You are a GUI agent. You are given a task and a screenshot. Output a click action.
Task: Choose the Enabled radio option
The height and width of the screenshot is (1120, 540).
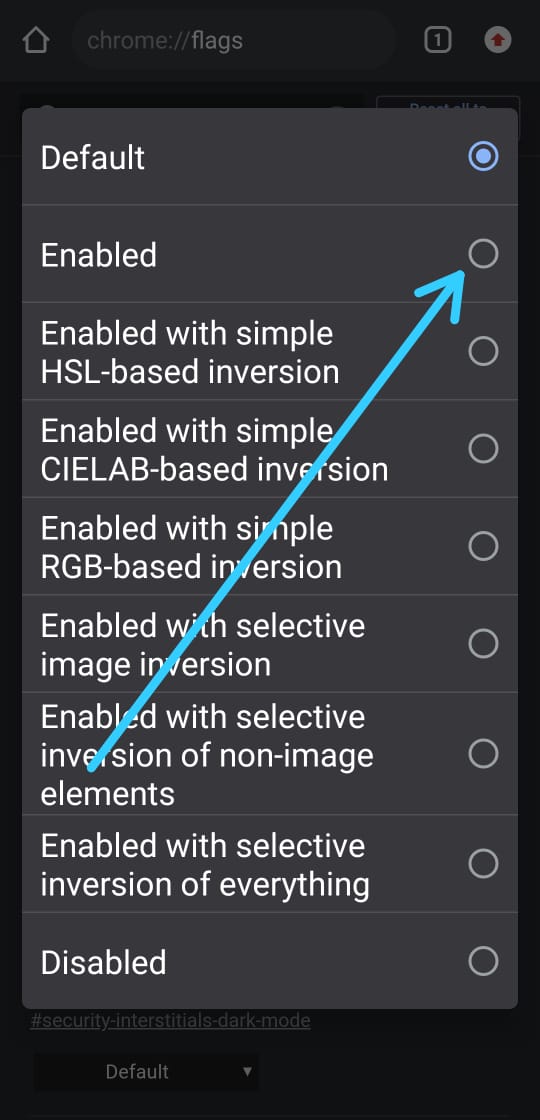(269, 254)
